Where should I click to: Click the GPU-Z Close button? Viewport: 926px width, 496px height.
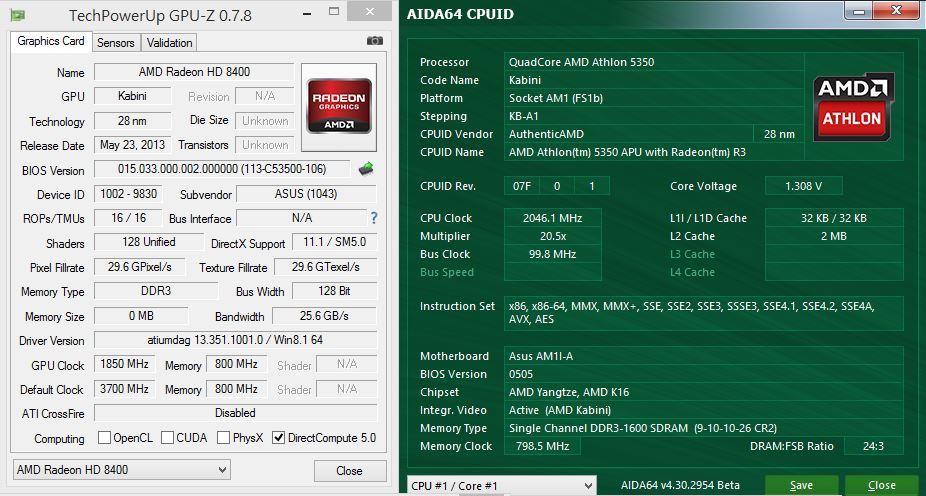pos(350,471)
